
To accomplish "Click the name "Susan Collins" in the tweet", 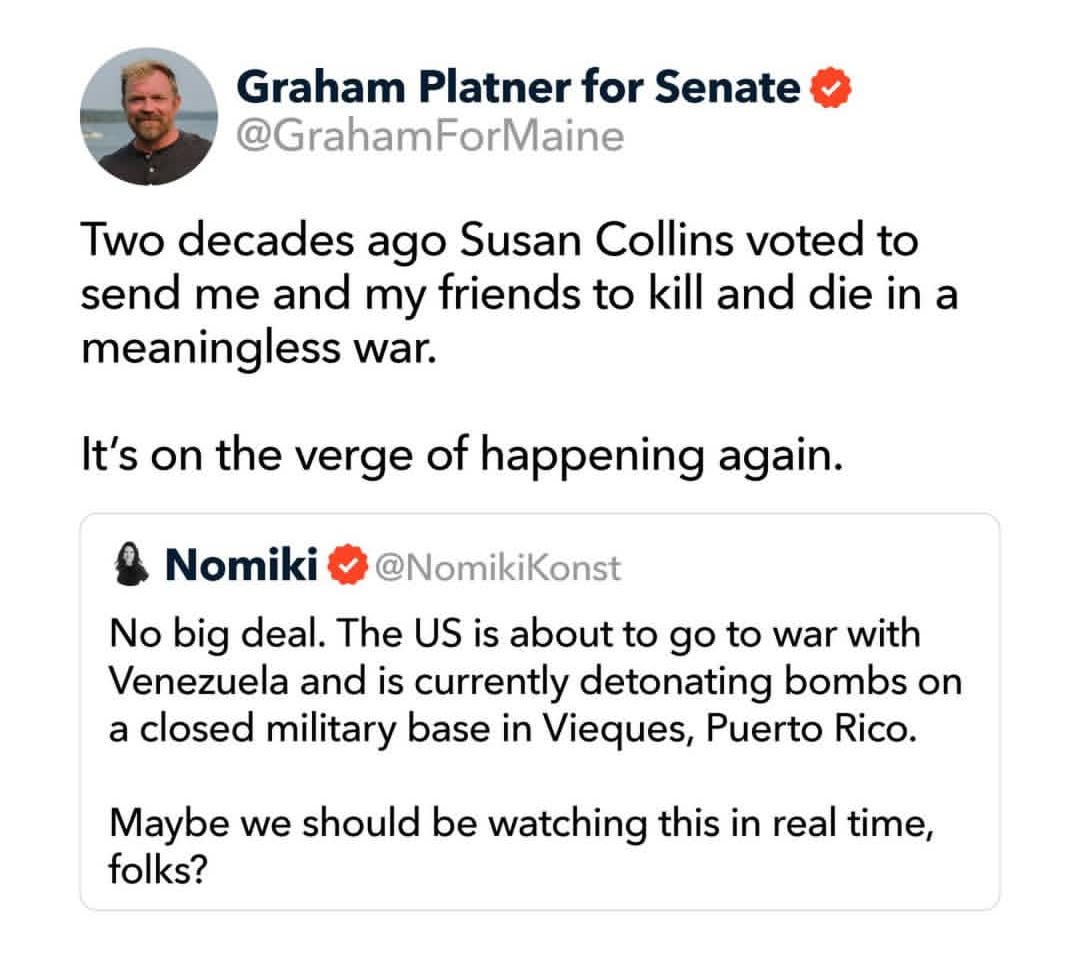I will (576, 242).
